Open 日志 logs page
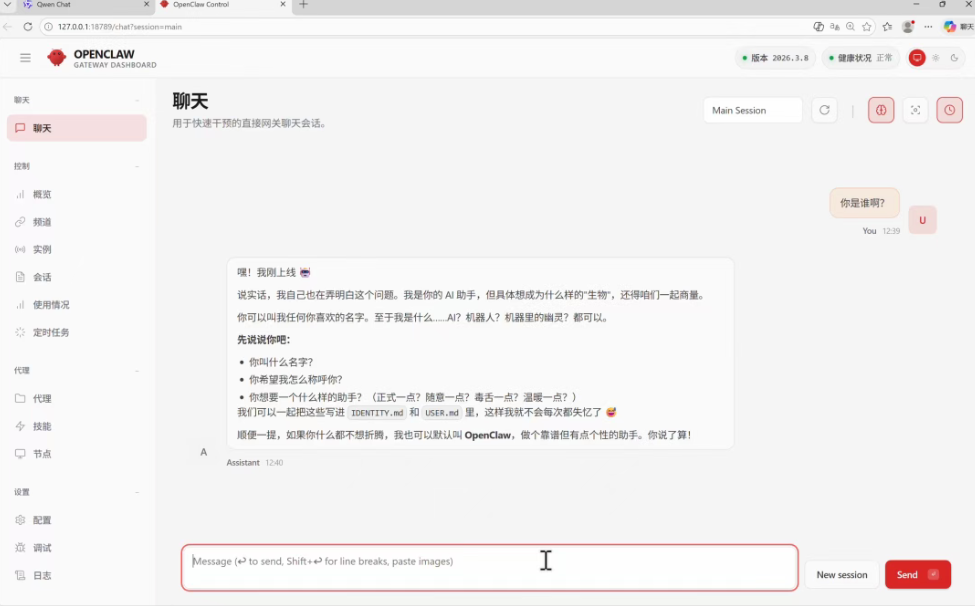 (x=76, y=576)
